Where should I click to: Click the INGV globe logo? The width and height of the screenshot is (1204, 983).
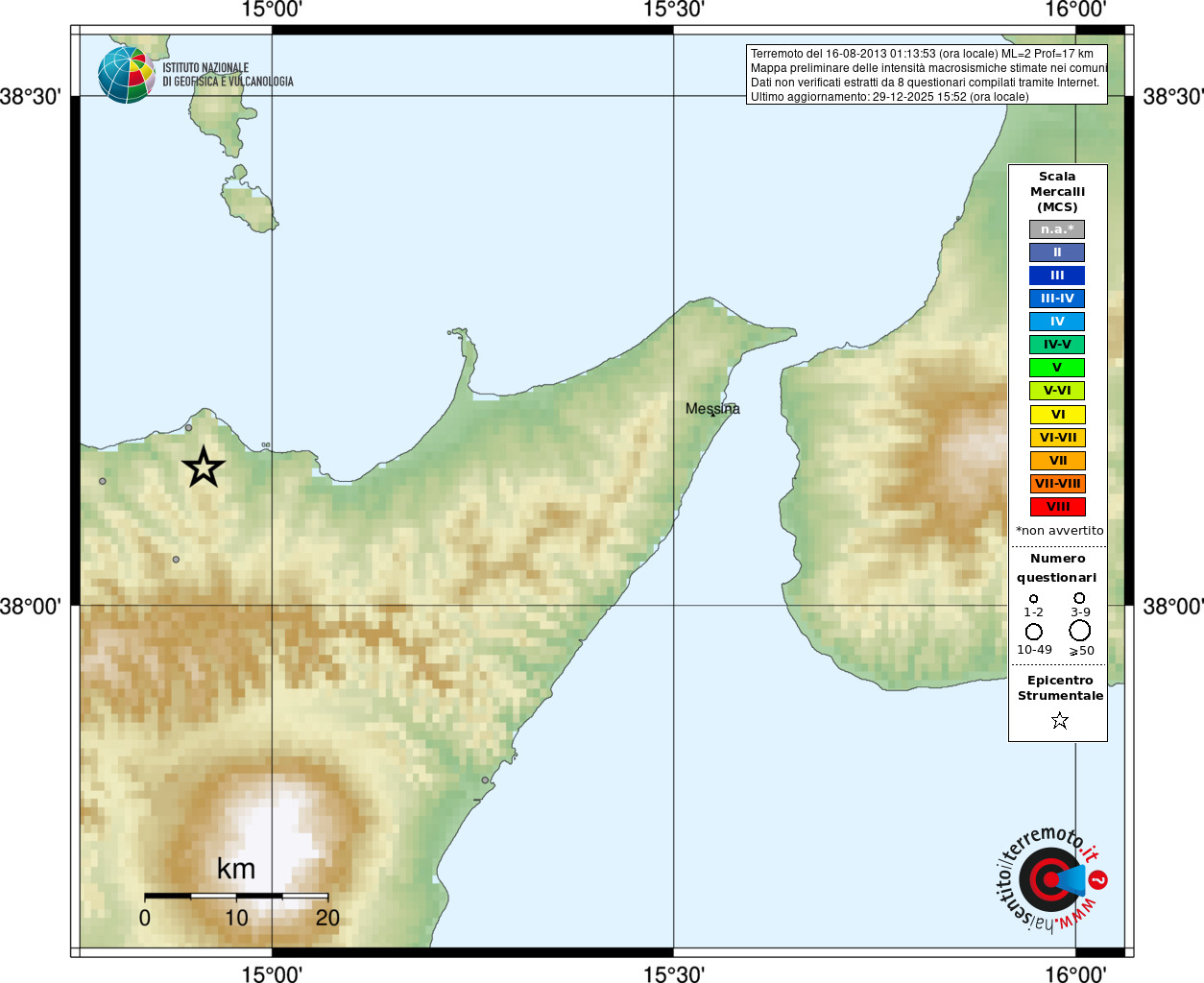point(126,75)
